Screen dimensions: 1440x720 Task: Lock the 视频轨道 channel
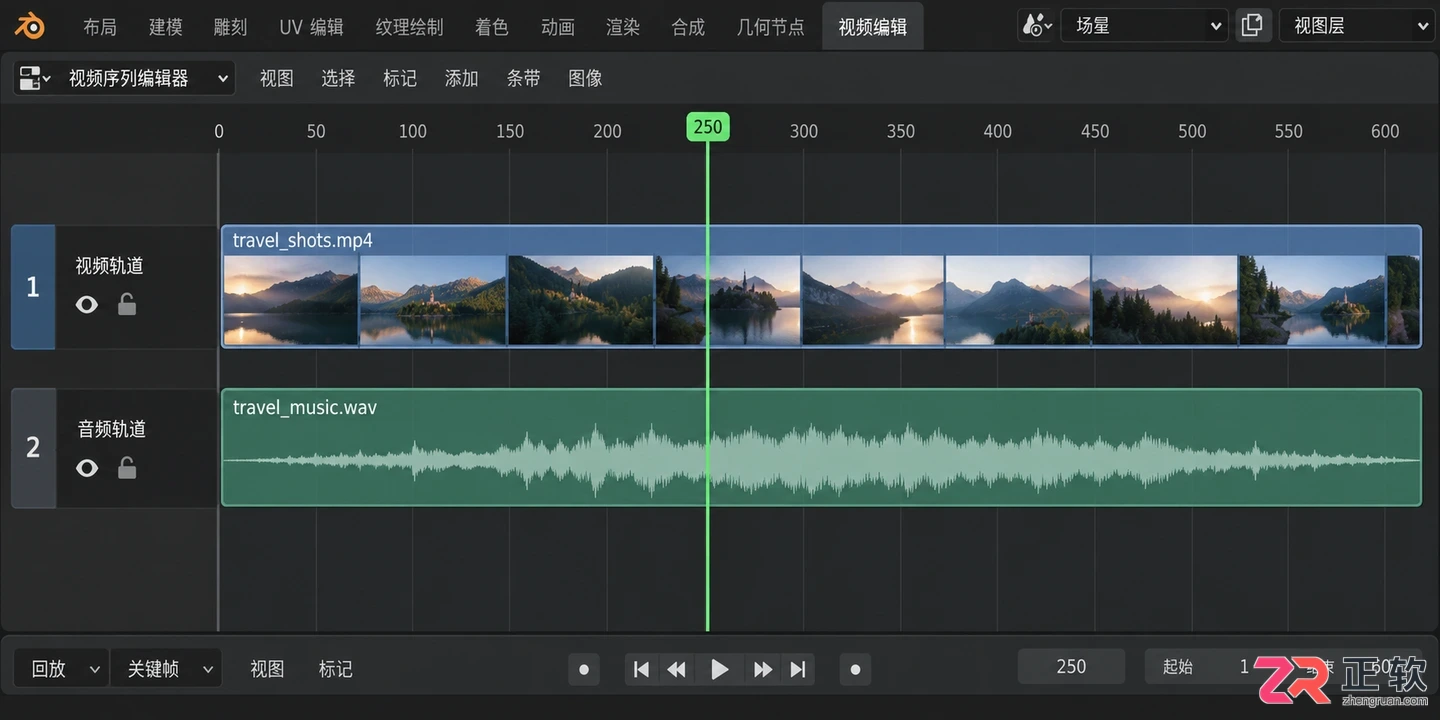[127, 304]
